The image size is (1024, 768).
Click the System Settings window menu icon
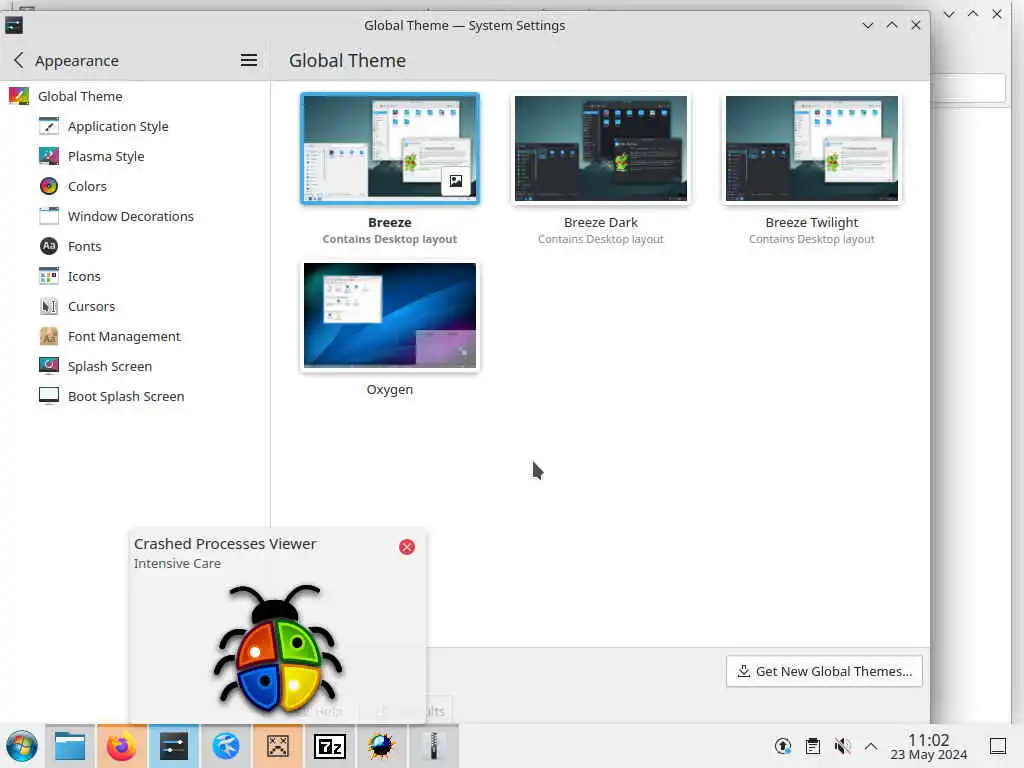pos(14,25)
